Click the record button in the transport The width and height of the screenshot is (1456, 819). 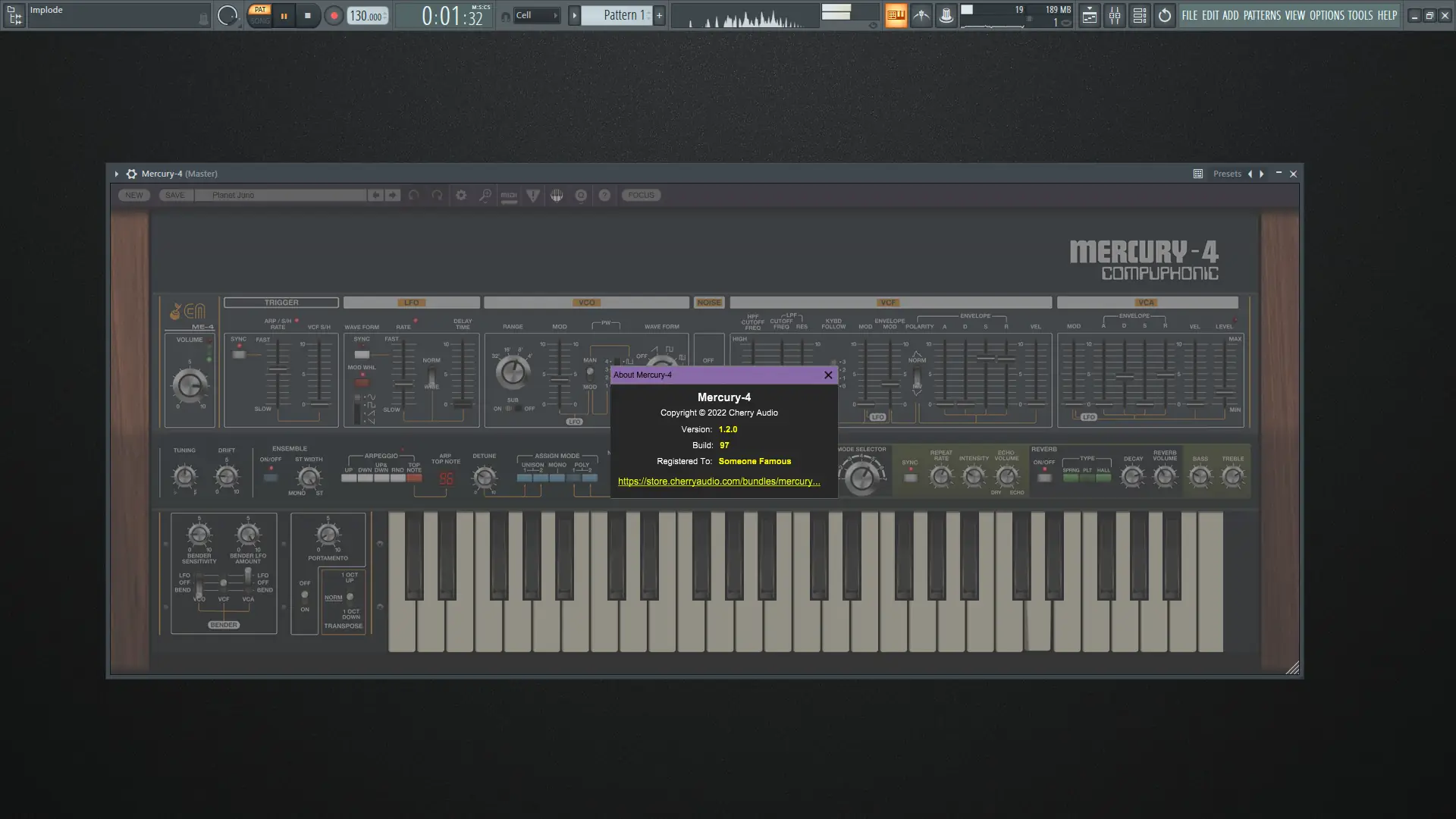pyautogui.click(x=333, y=15)
